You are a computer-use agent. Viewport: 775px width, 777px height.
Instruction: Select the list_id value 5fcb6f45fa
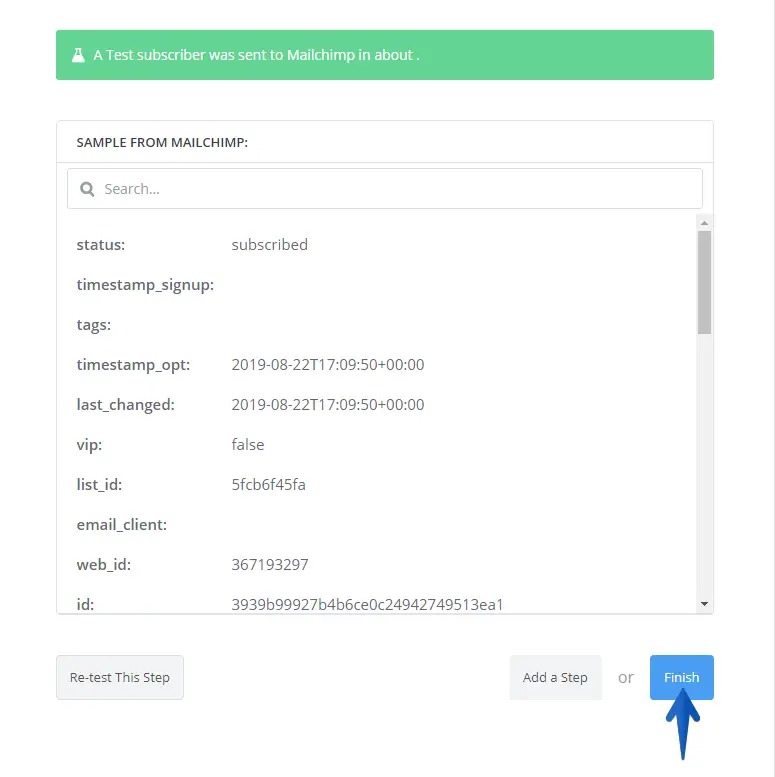(269, 484)
